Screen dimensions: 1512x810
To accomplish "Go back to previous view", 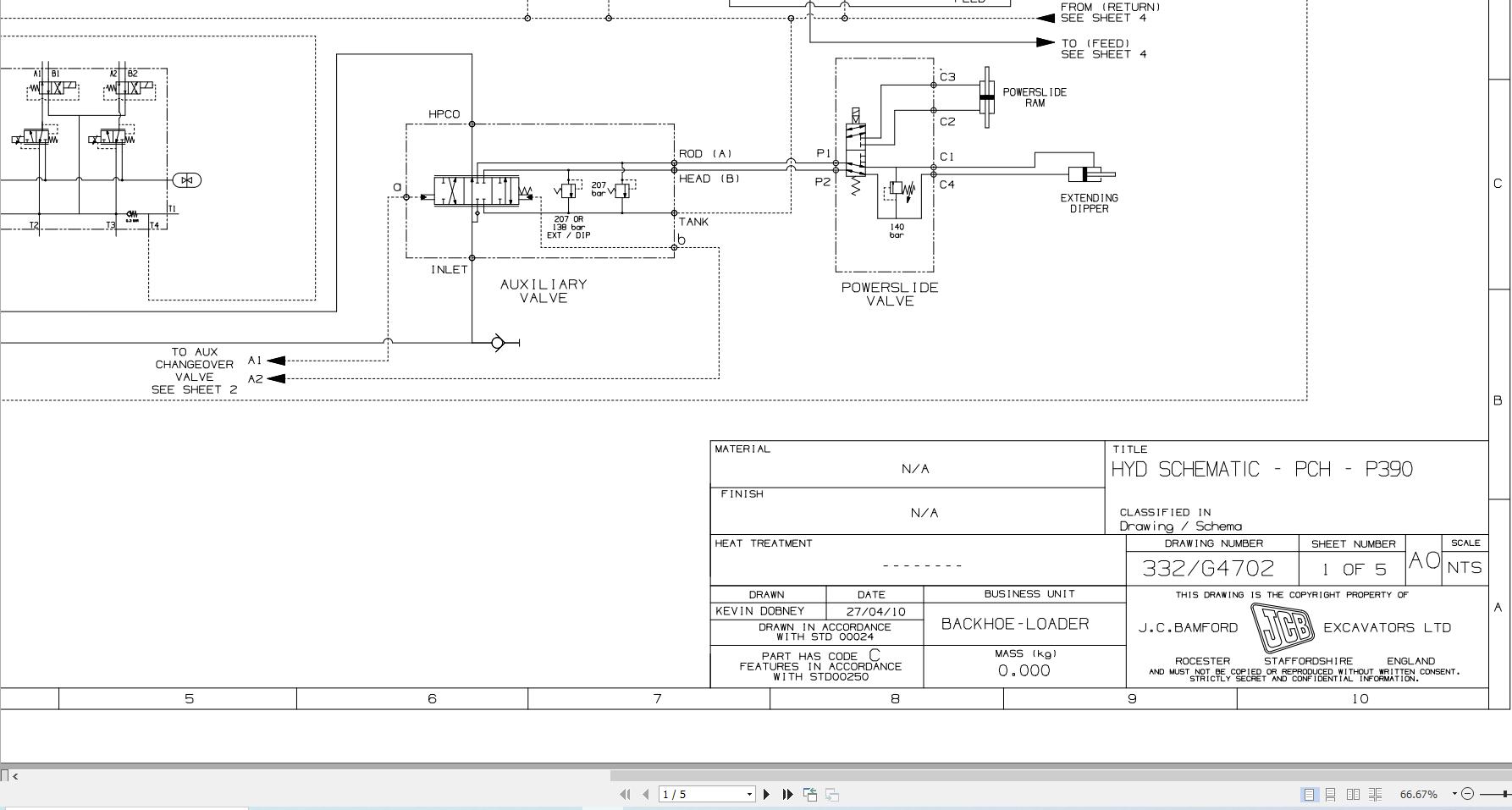I will [810, 794].
